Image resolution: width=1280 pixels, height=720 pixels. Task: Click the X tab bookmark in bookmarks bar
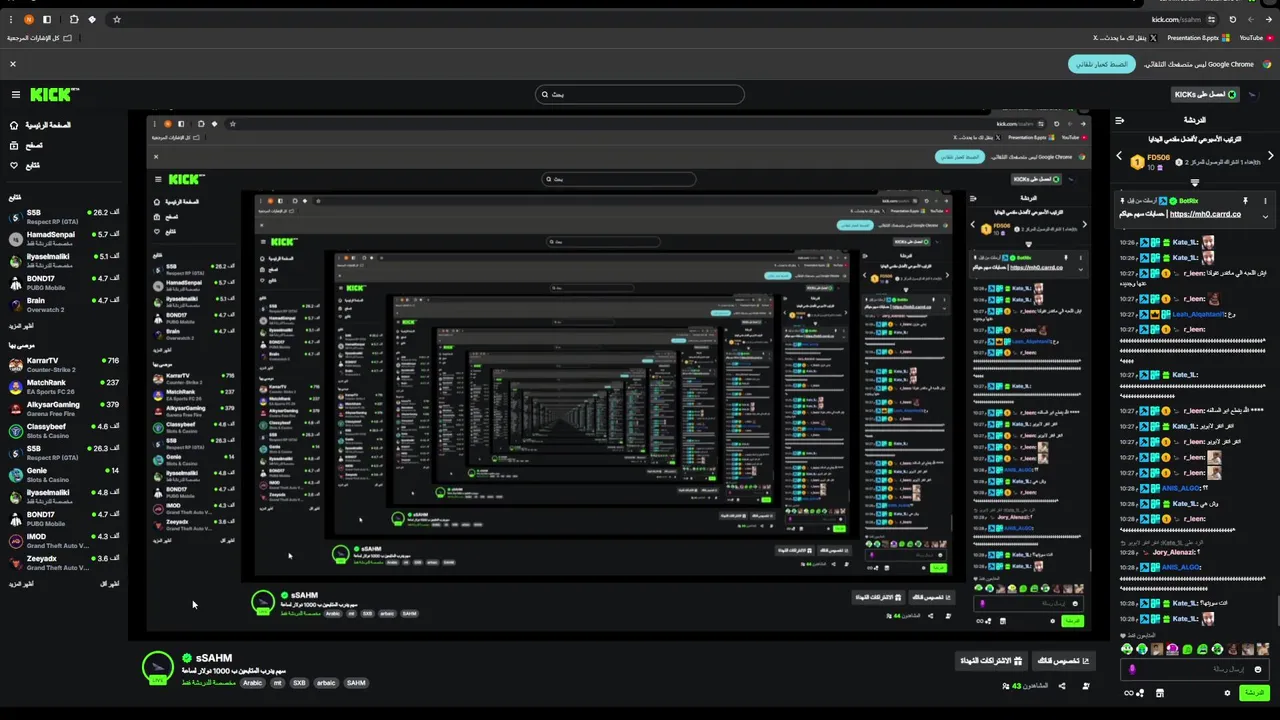[x=1126, y=38]
